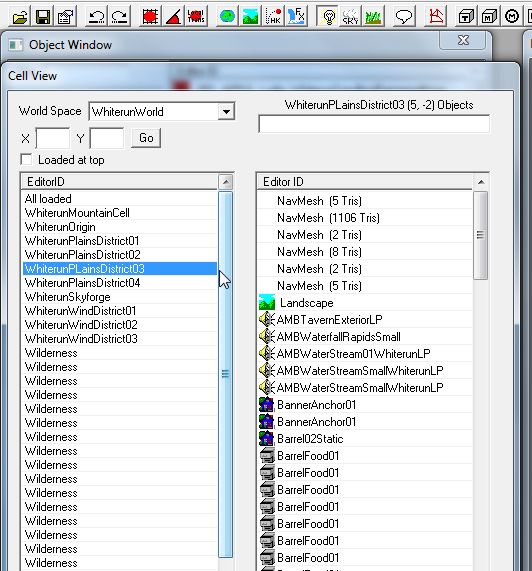The width and height of the screenshot is (532, 571).
Task: Select AMBTavernExteriorLP sound object
Action: coord(365,320)
